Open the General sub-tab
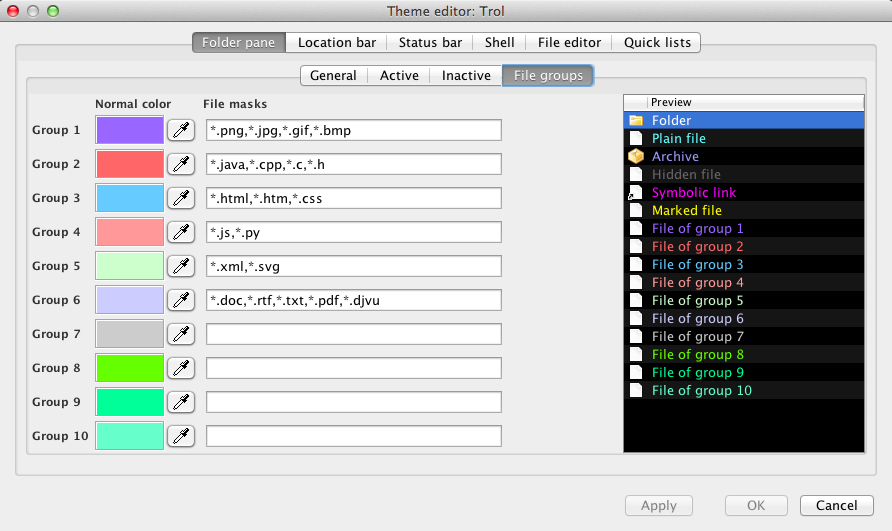This screenshot has height=531, width=892. (333, 76)
